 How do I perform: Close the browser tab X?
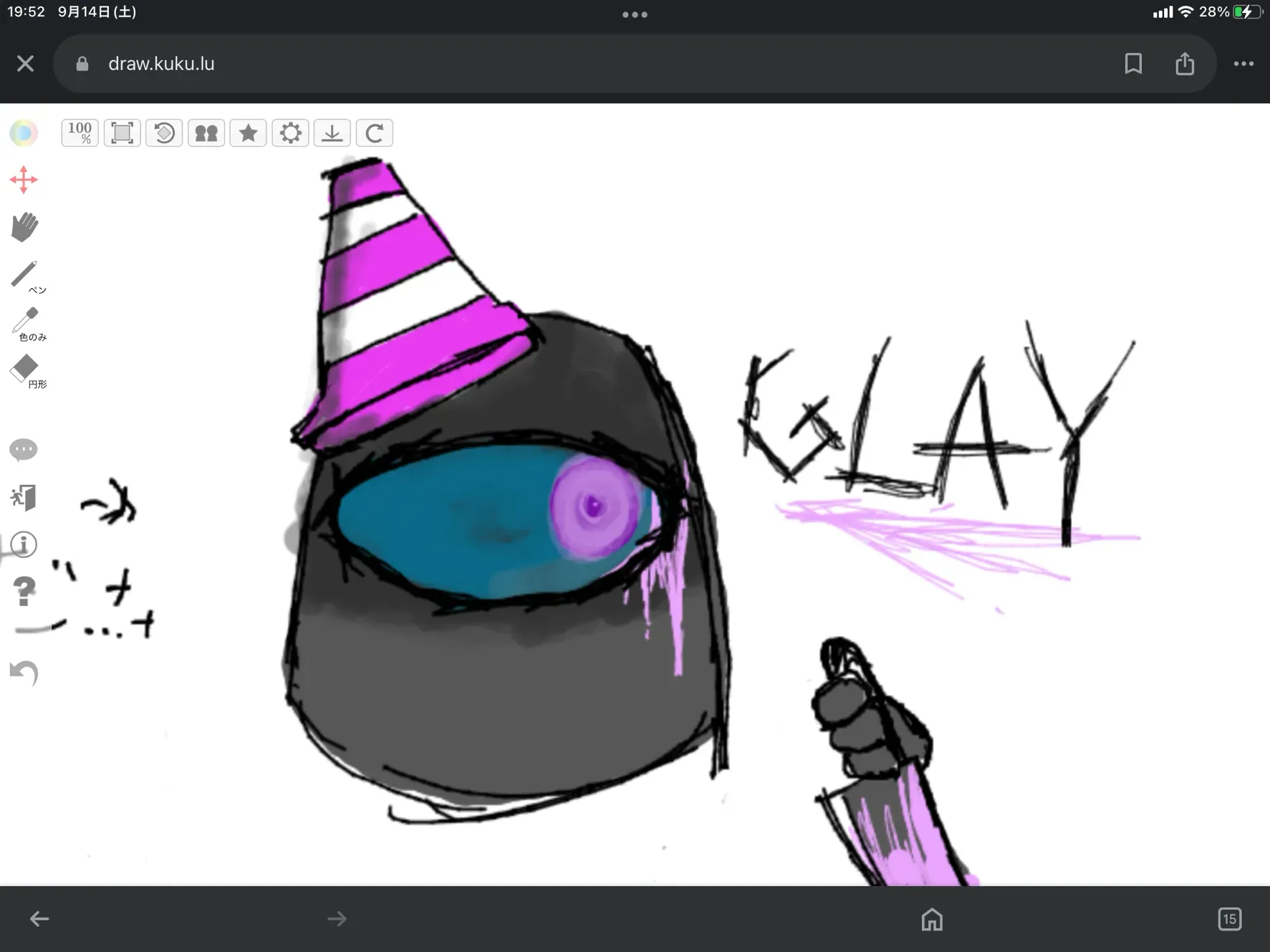[26, 64]
